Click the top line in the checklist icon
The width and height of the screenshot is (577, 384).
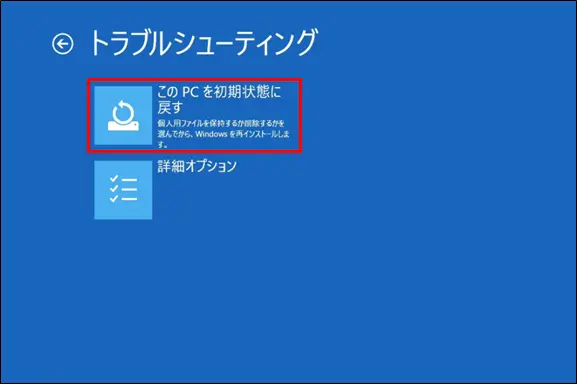click(129, 180)
